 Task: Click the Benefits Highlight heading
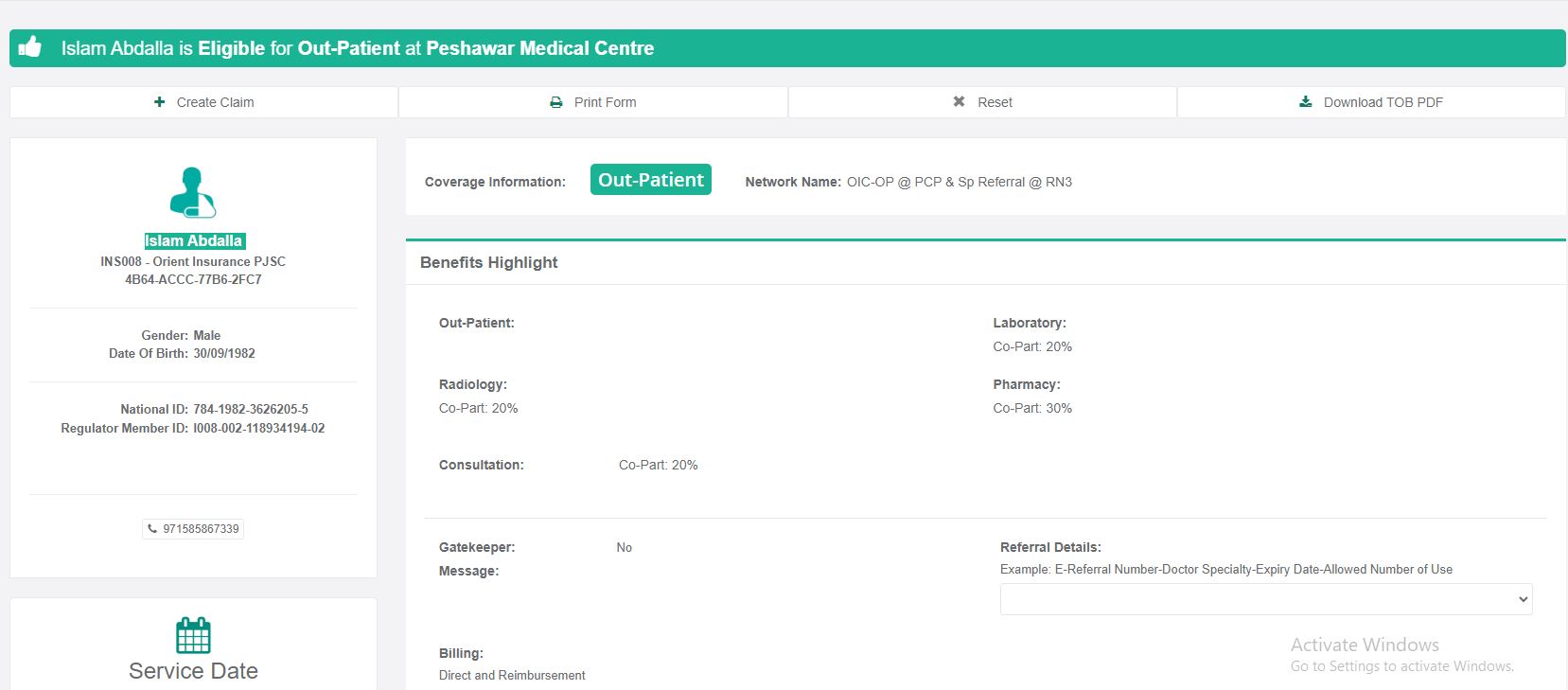tap(488, 262)
